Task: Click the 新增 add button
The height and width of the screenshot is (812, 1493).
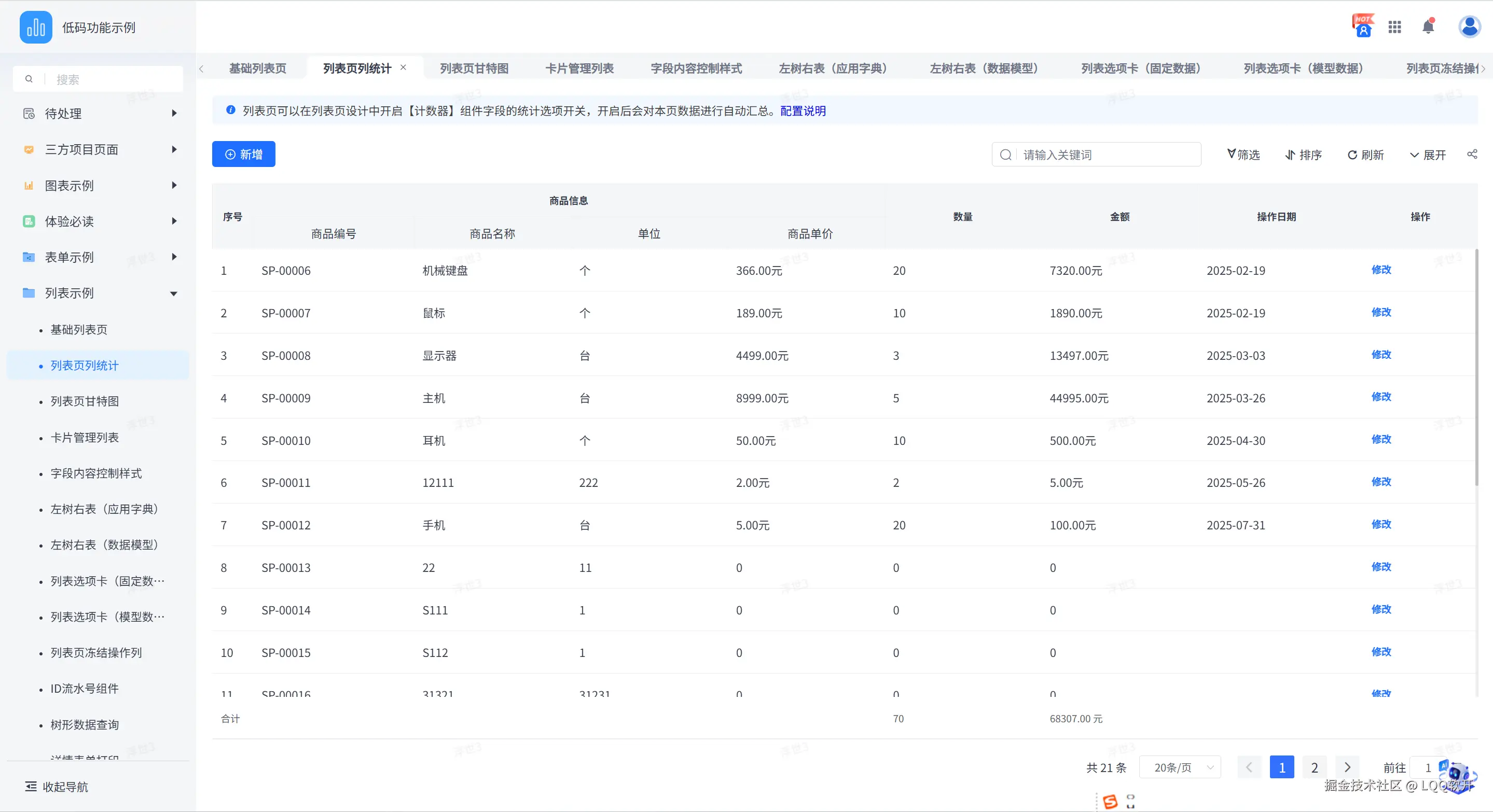Action: [x=243, y=154]
